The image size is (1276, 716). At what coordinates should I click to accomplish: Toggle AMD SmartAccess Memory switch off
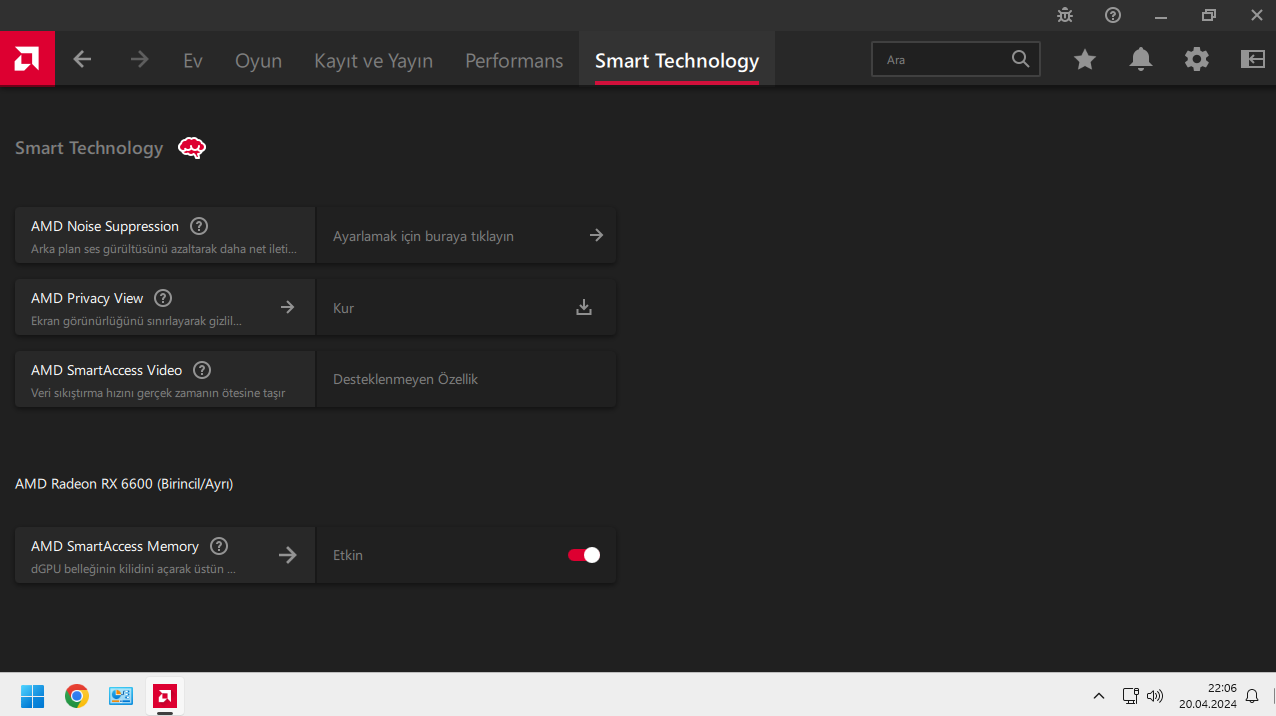point(584,555)
